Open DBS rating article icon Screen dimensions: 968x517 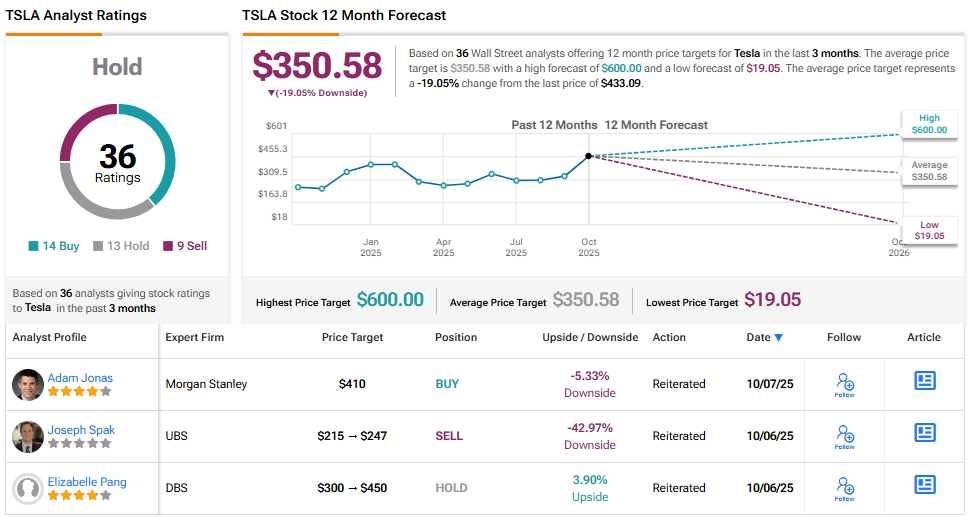coord(924,485)
